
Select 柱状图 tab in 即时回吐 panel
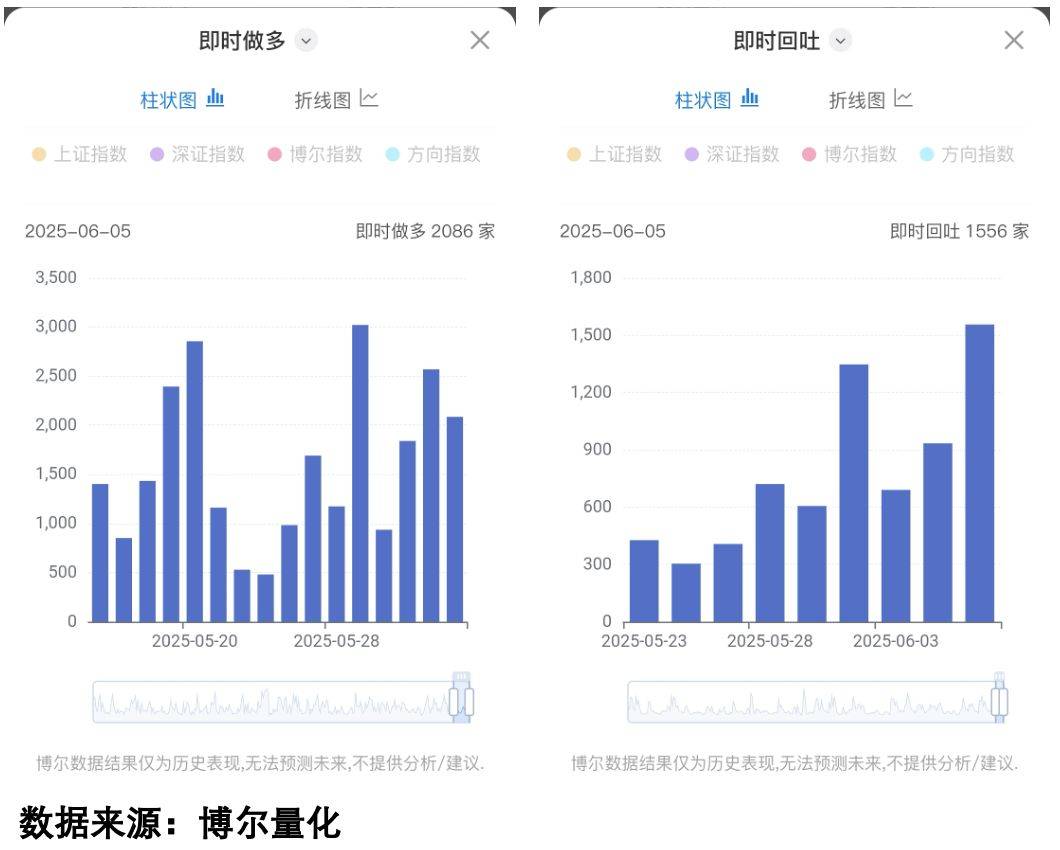pos(703,100)
